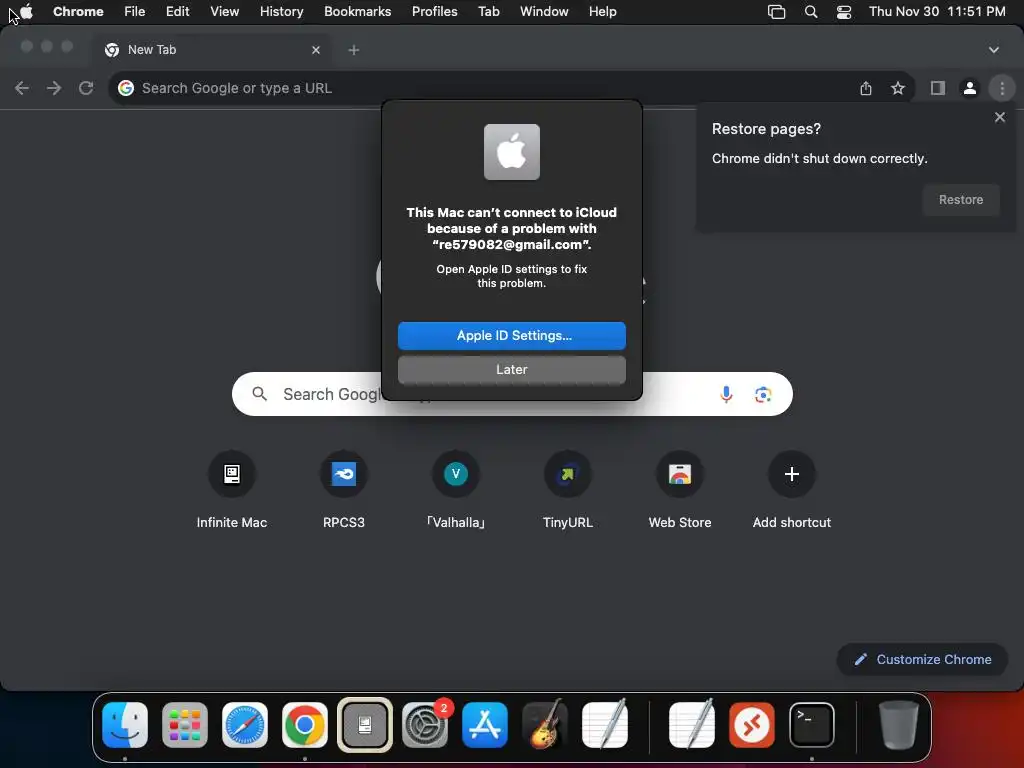1024x768 pixels.
Task: Dismiss the iCloud dialog with Later
Action: pos(511,370)
